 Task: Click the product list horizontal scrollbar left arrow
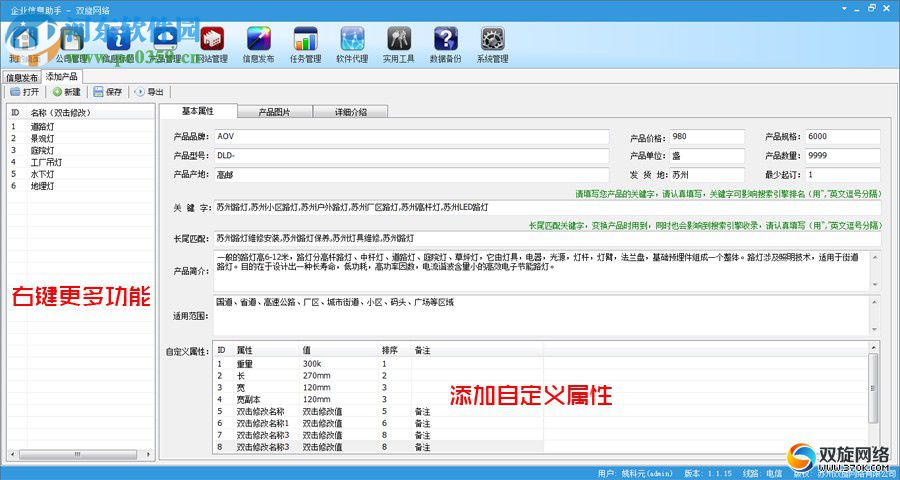[x=13, y=454]
